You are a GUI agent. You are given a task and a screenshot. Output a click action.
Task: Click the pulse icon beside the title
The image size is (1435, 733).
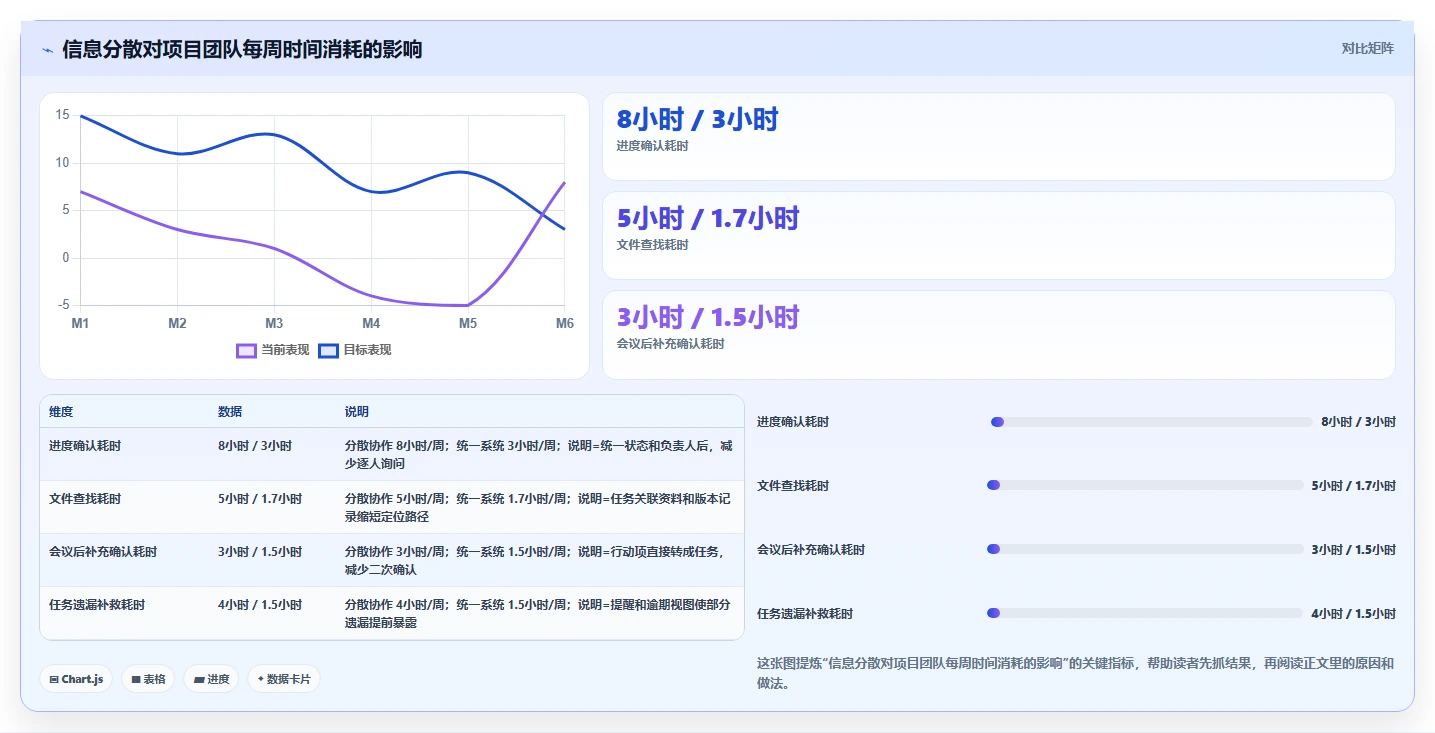[47, 49]
